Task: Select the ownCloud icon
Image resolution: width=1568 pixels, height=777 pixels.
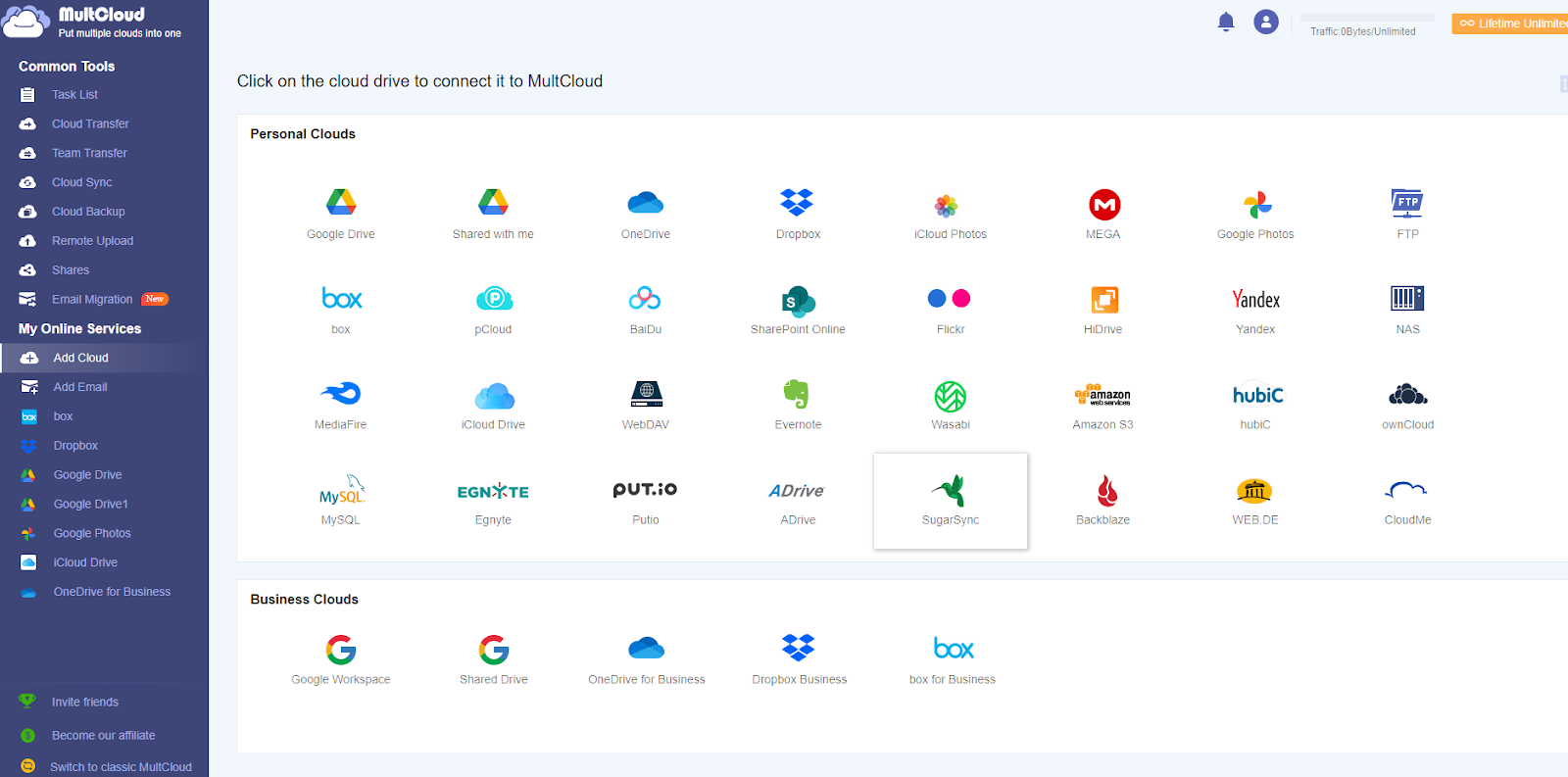Action: (1407, 394)
